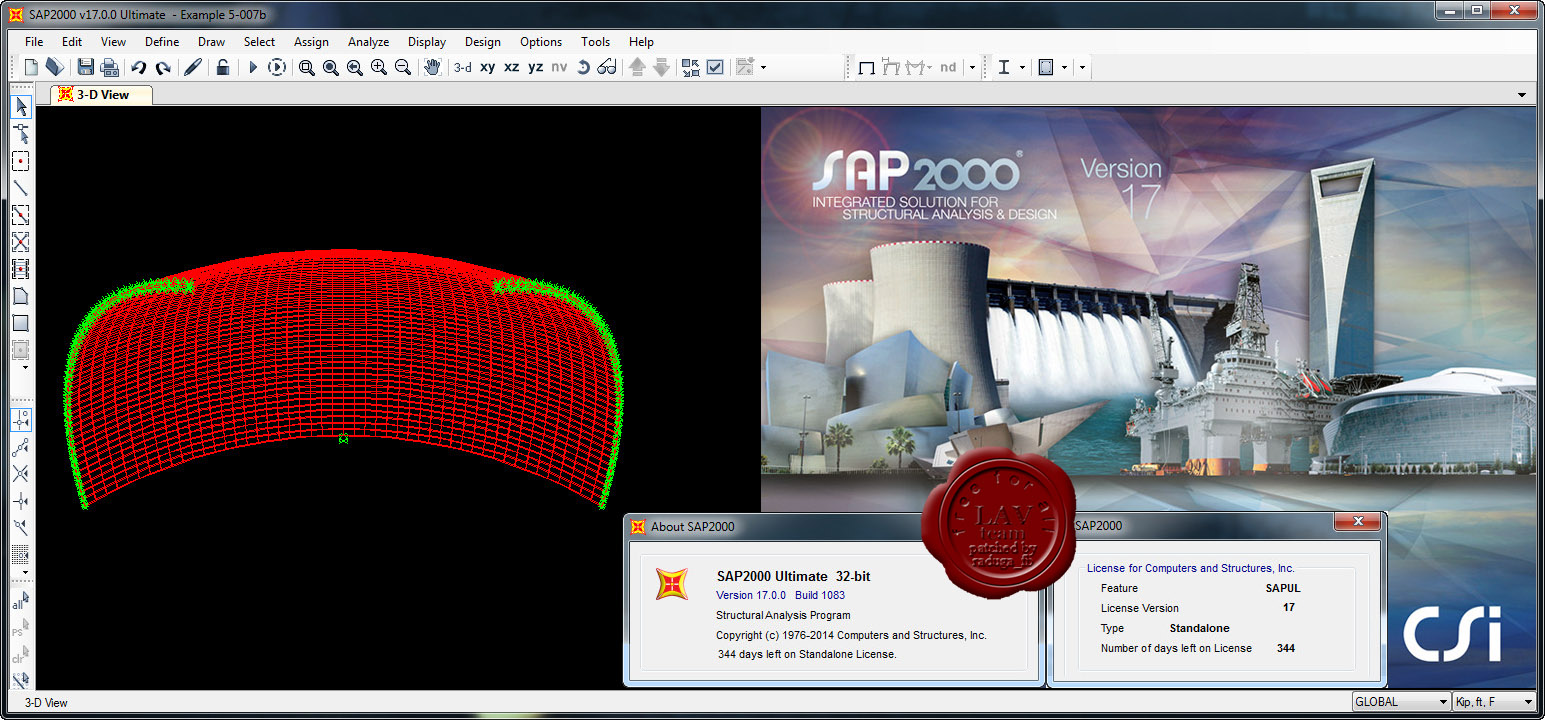
Task: Open Kip, ft, F units dropdown
Action: pos(1494,702)
